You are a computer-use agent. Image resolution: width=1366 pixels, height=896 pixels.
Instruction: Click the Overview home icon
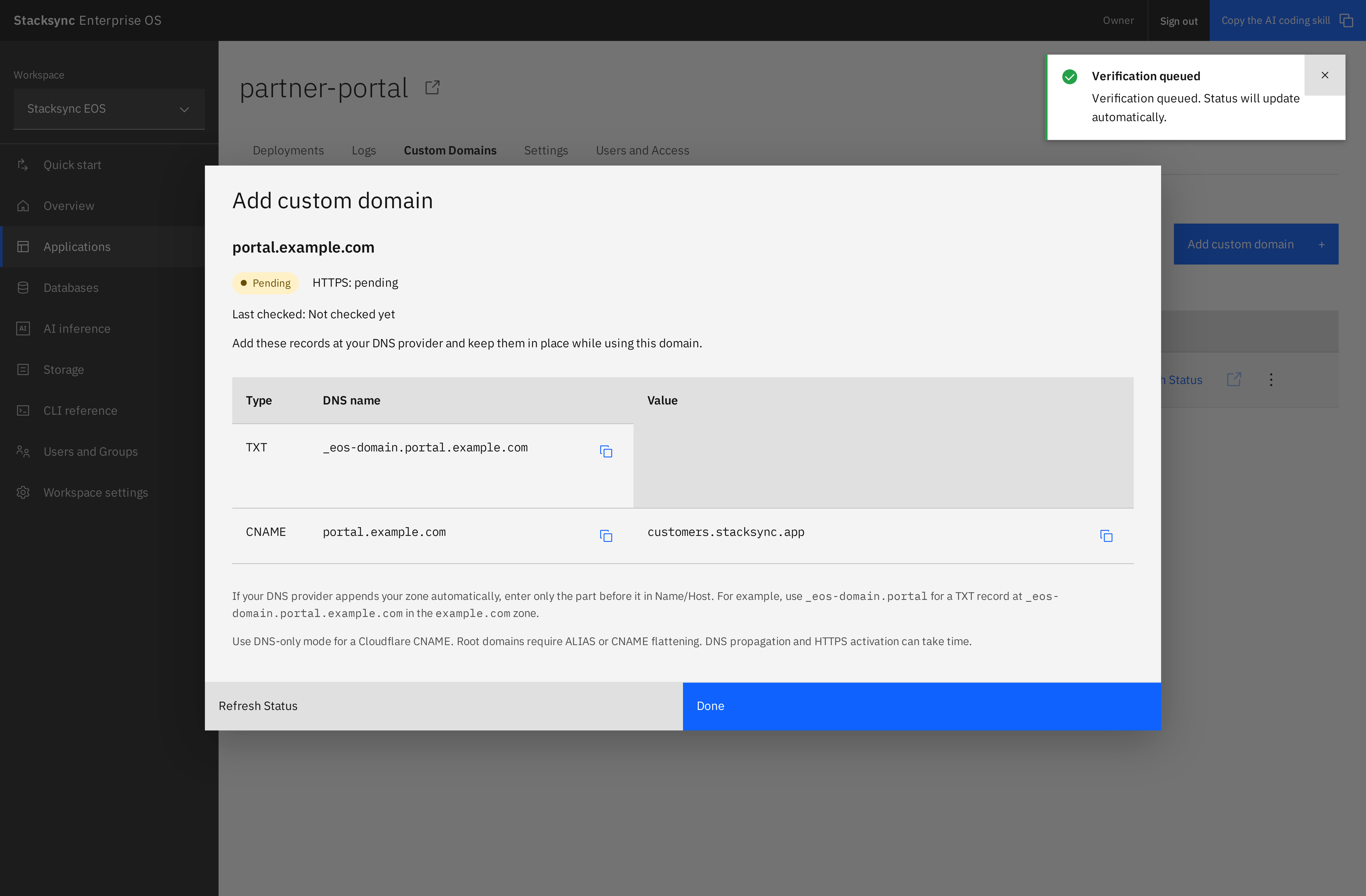(23, 205)
